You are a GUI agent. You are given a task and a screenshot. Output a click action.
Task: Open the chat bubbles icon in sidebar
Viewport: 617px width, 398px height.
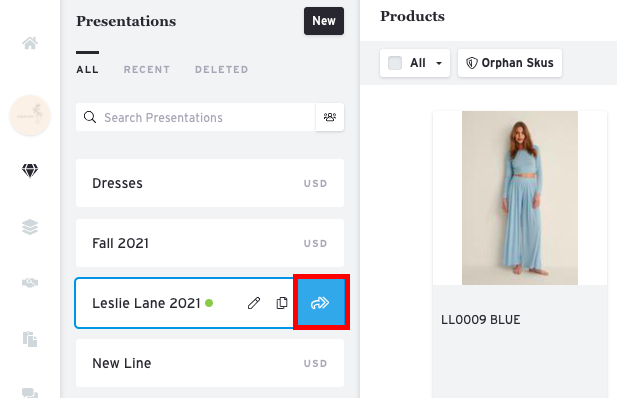[30, 393]
